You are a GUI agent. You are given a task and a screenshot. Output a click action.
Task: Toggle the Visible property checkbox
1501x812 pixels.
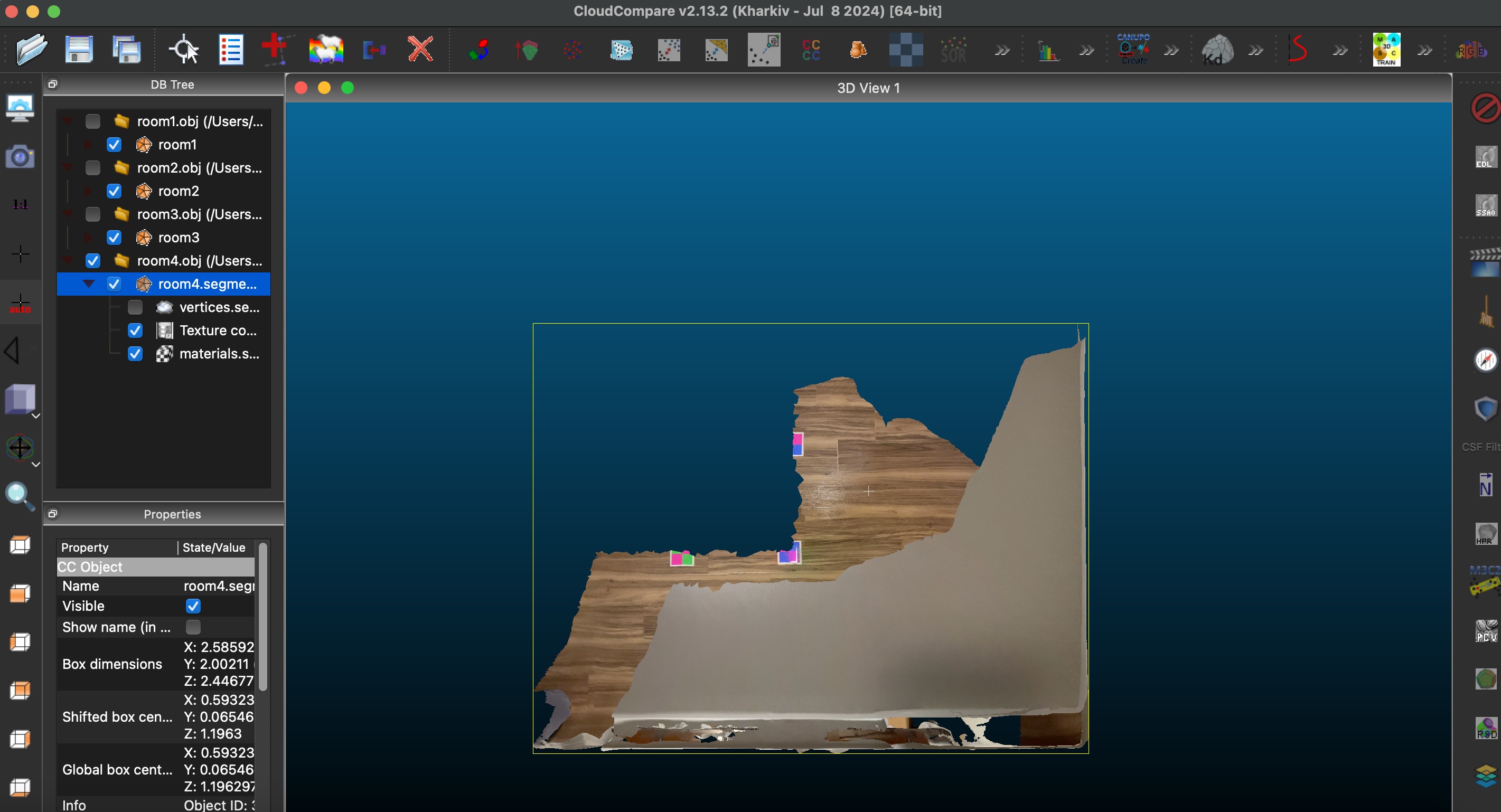[193, 606]
